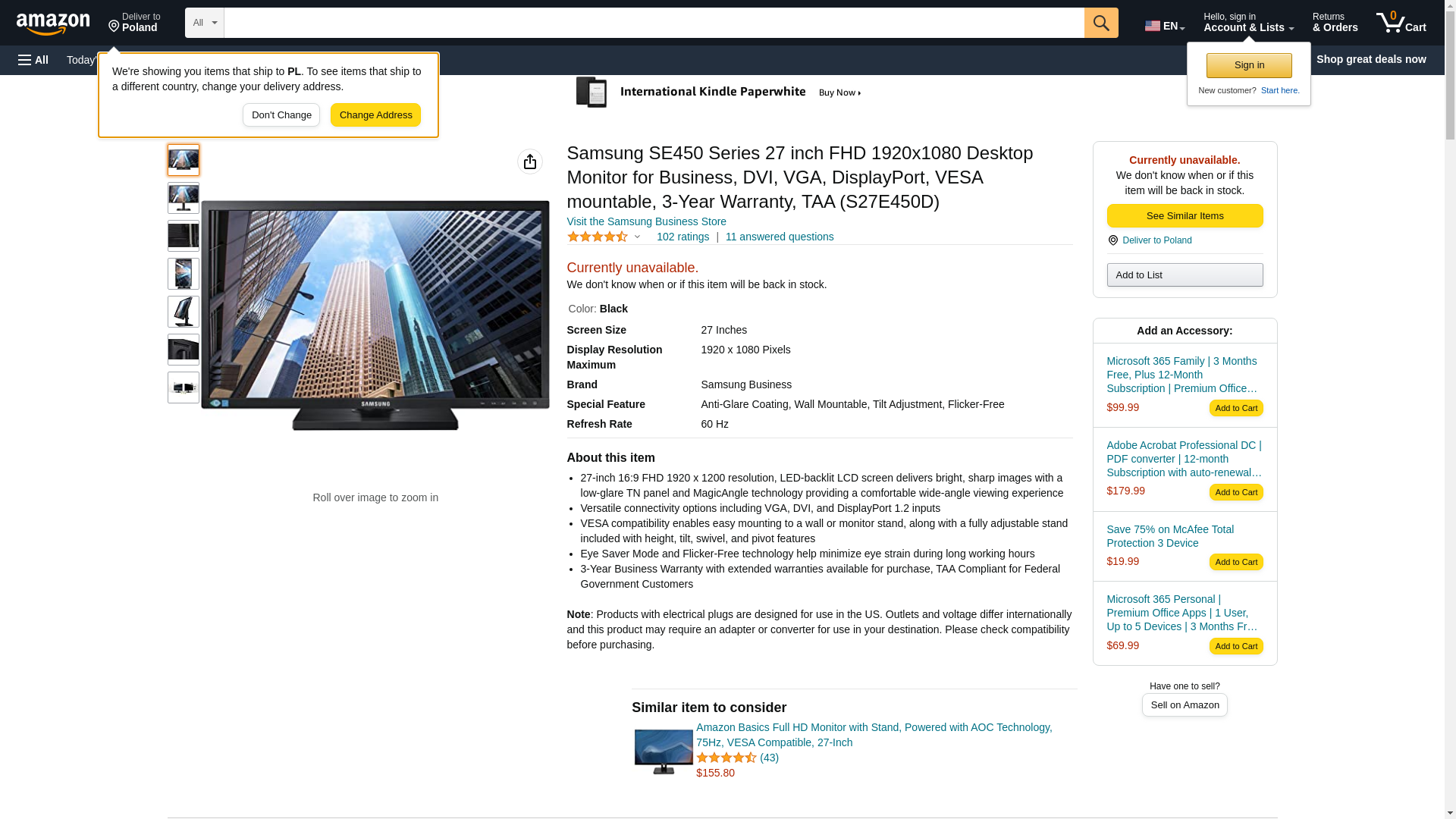Screen dimensions: 1456x819
Task: Click Don't Change button
Action: pyautogui.click(x=281, y=115)
